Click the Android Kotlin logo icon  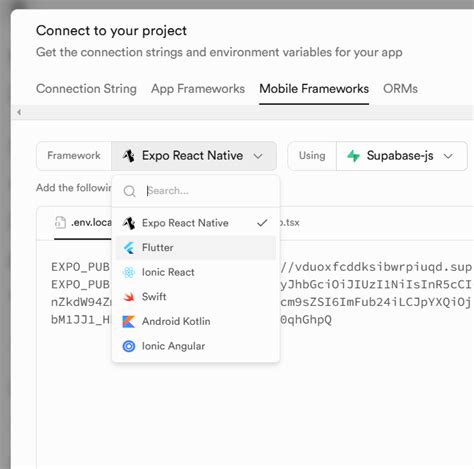129,321
